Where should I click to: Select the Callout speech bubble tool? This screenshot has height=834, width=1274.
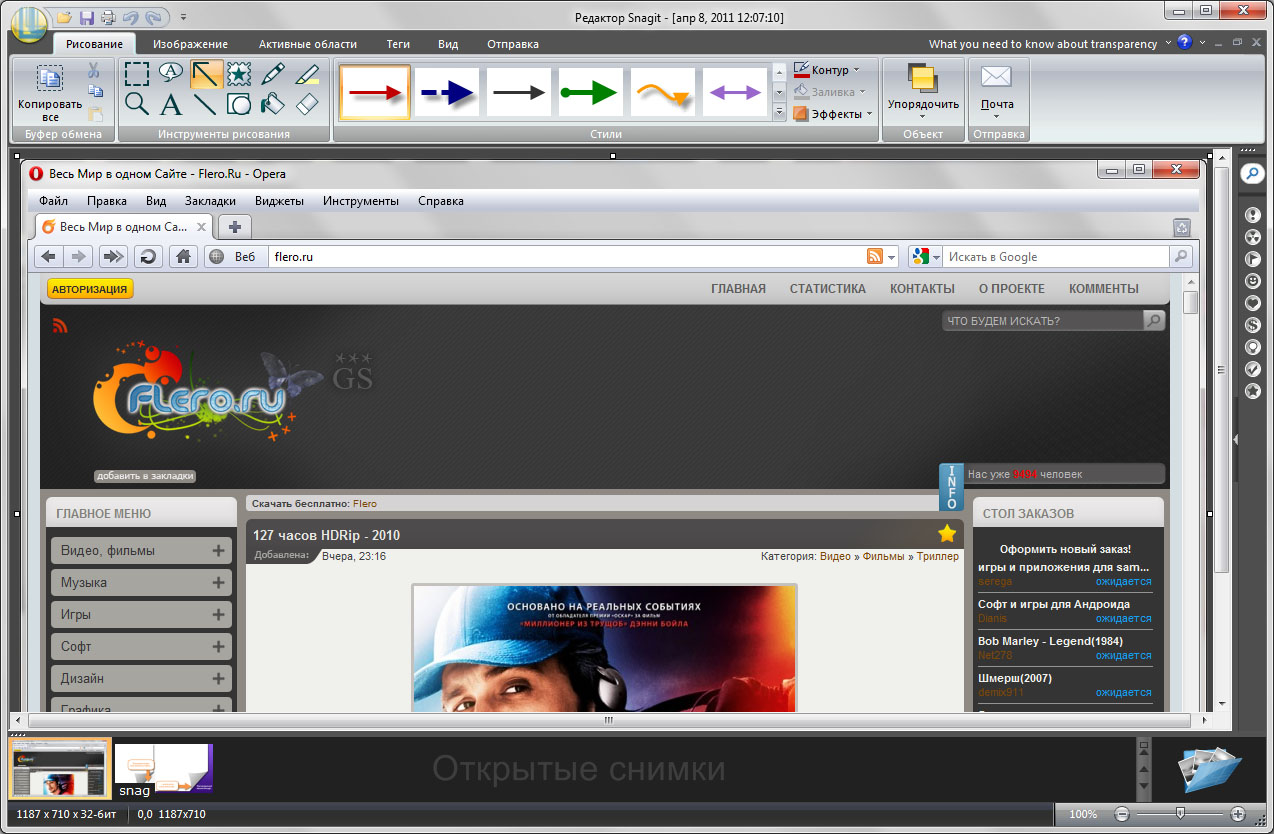171,74
